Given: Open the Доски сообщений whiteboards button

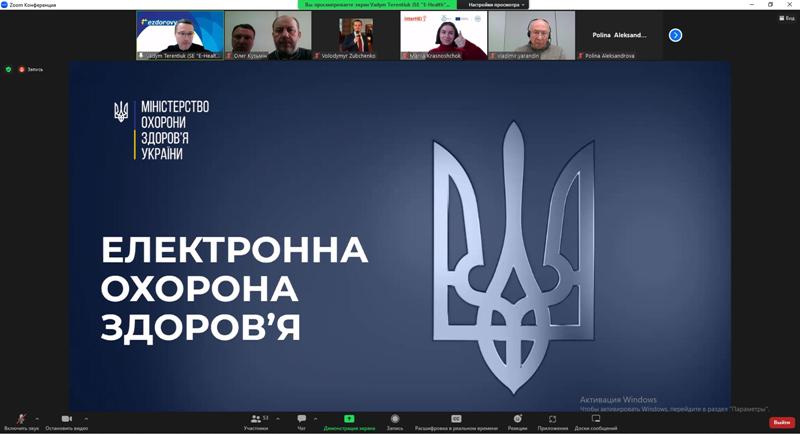Looking at the screenshot, I should click(596, 423).
